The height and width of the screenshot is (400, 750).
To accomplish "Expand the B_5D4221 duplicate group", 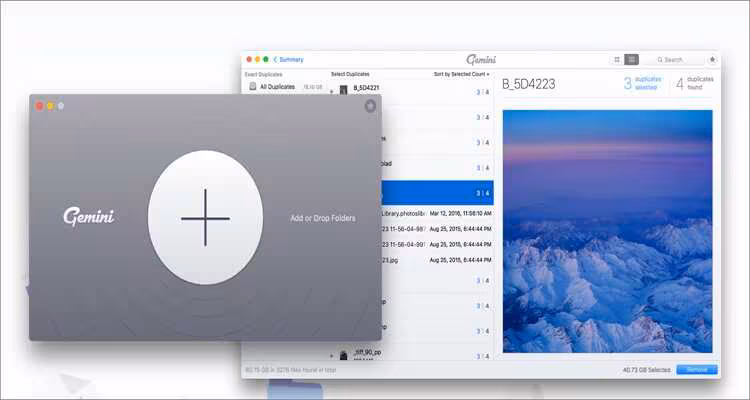I will [332, 91].
